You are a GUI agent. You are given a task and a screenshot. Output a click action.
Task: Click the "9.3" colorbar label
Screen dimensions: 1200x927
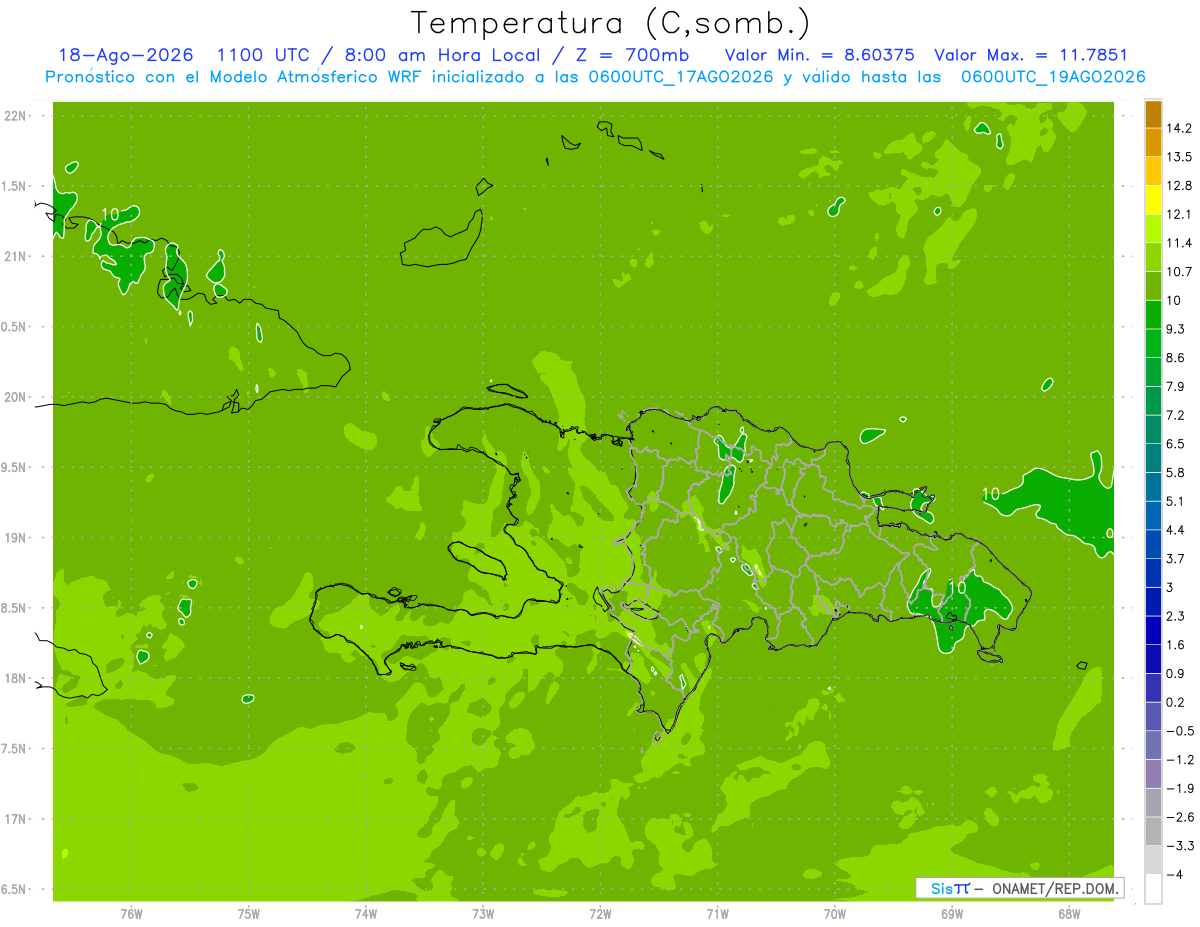click(1176, 329)
